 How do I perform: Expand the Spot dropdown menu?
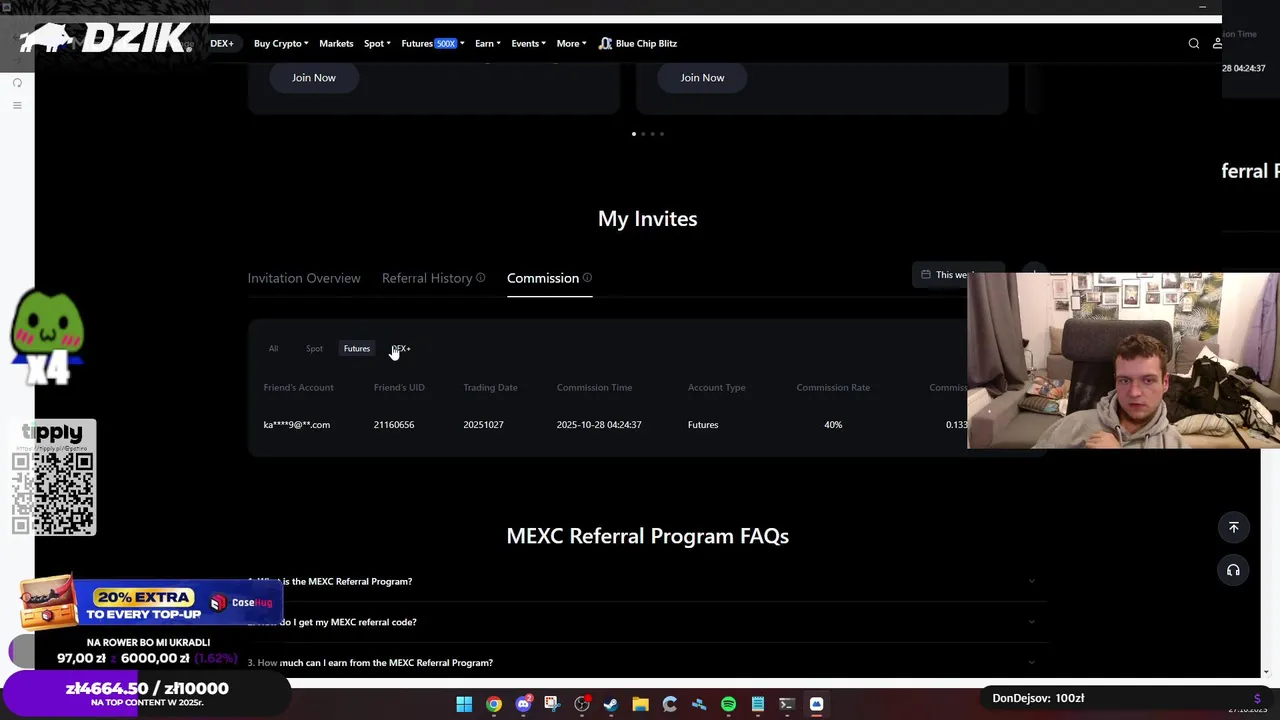pyautogui.click(x=377, y=44)
